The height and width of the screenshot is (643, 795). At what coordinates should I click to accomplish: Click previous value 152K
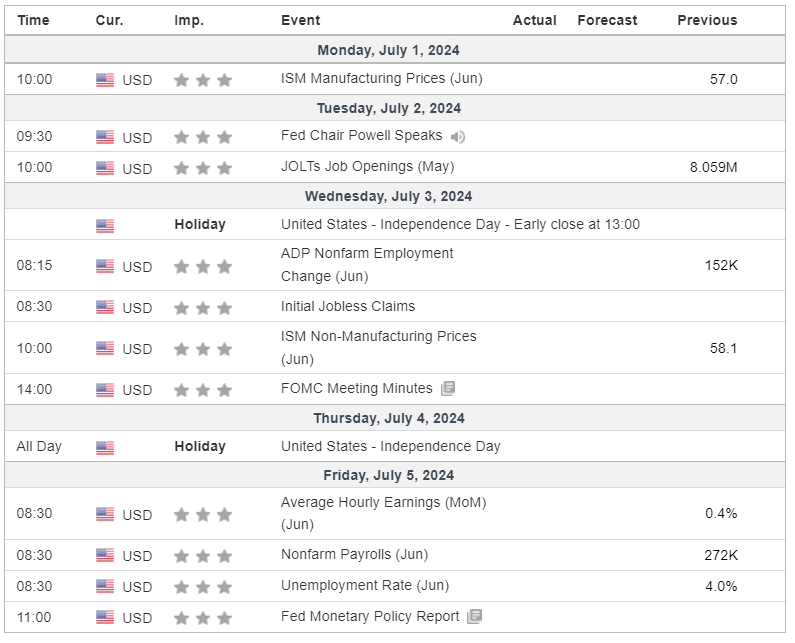(721, 265)
